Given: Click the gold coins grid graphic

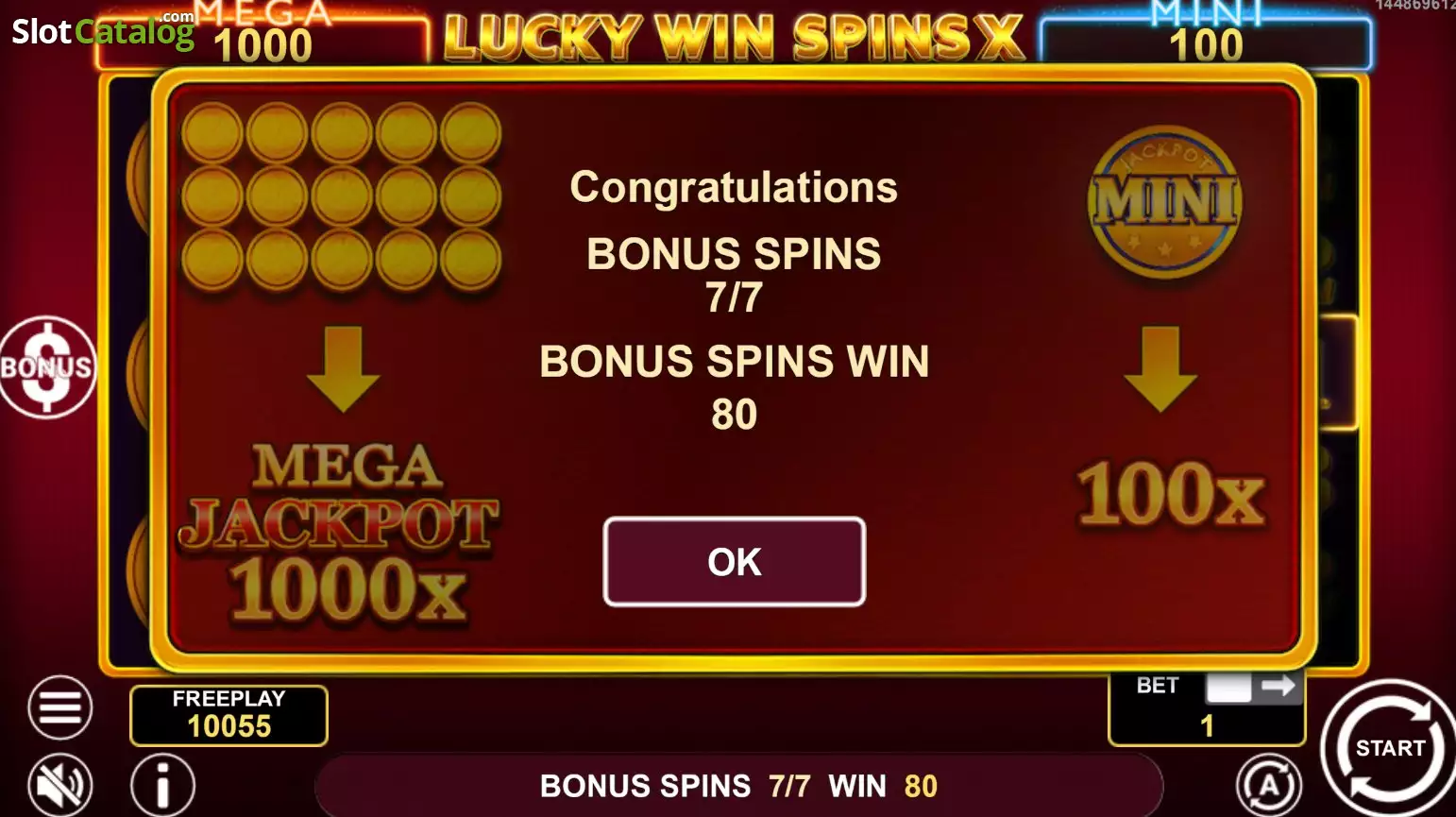Looking at the screenshot, I should point(341,196).
